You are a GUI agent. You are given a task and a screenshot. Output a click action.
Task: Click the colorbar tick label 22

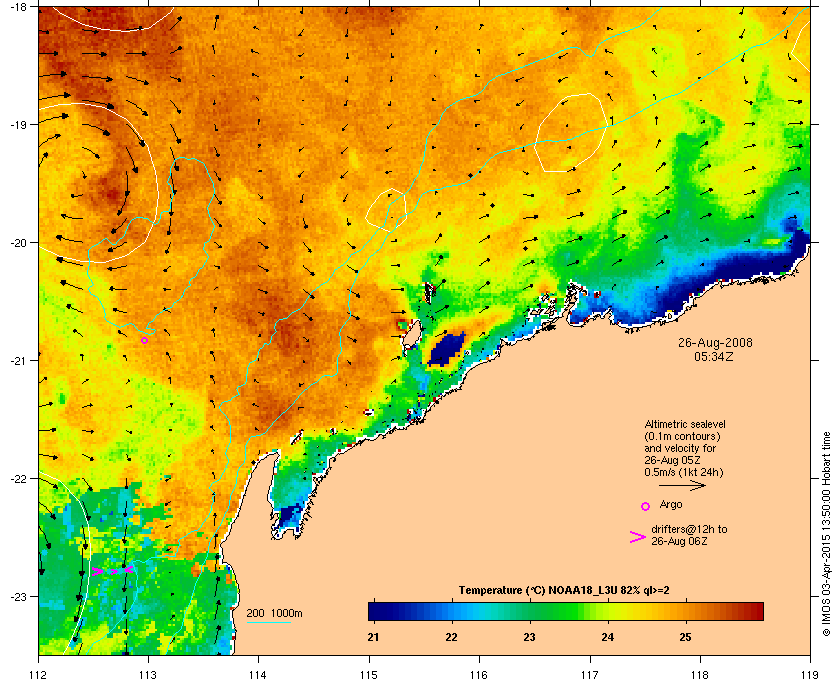tap(451, 637)
